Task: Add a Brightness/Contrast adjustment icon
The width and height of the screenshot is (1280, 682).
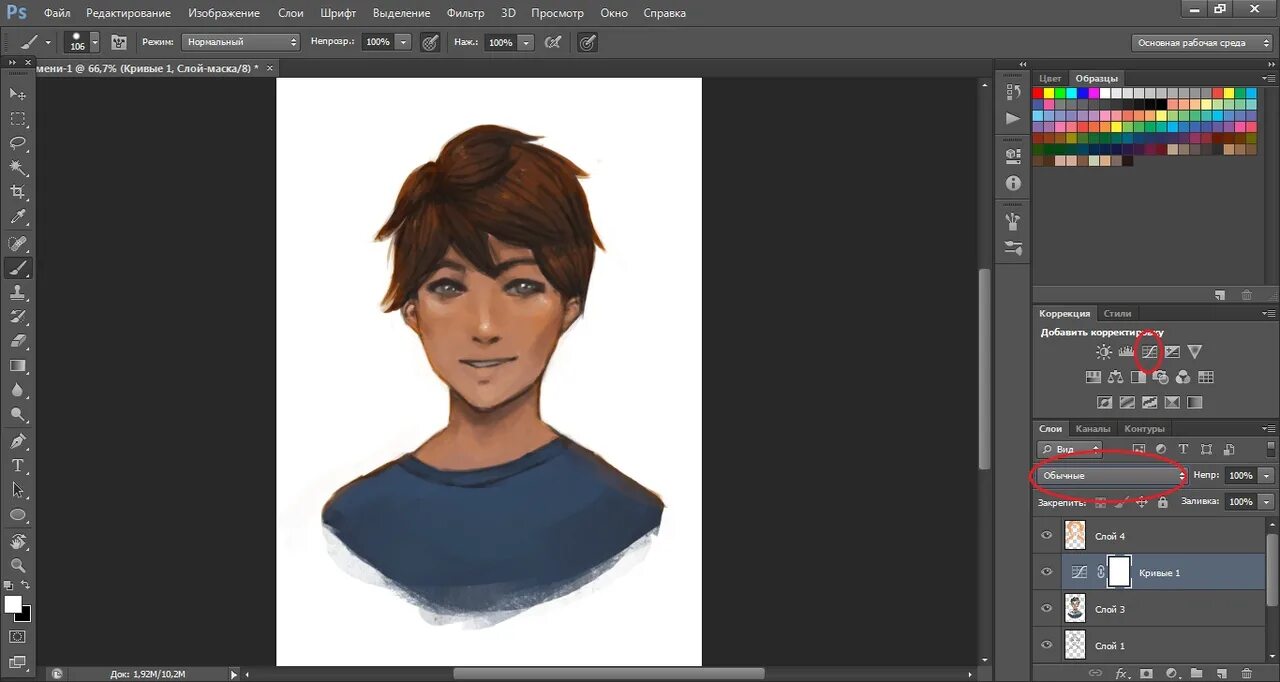Action: tap(1103, 352)
